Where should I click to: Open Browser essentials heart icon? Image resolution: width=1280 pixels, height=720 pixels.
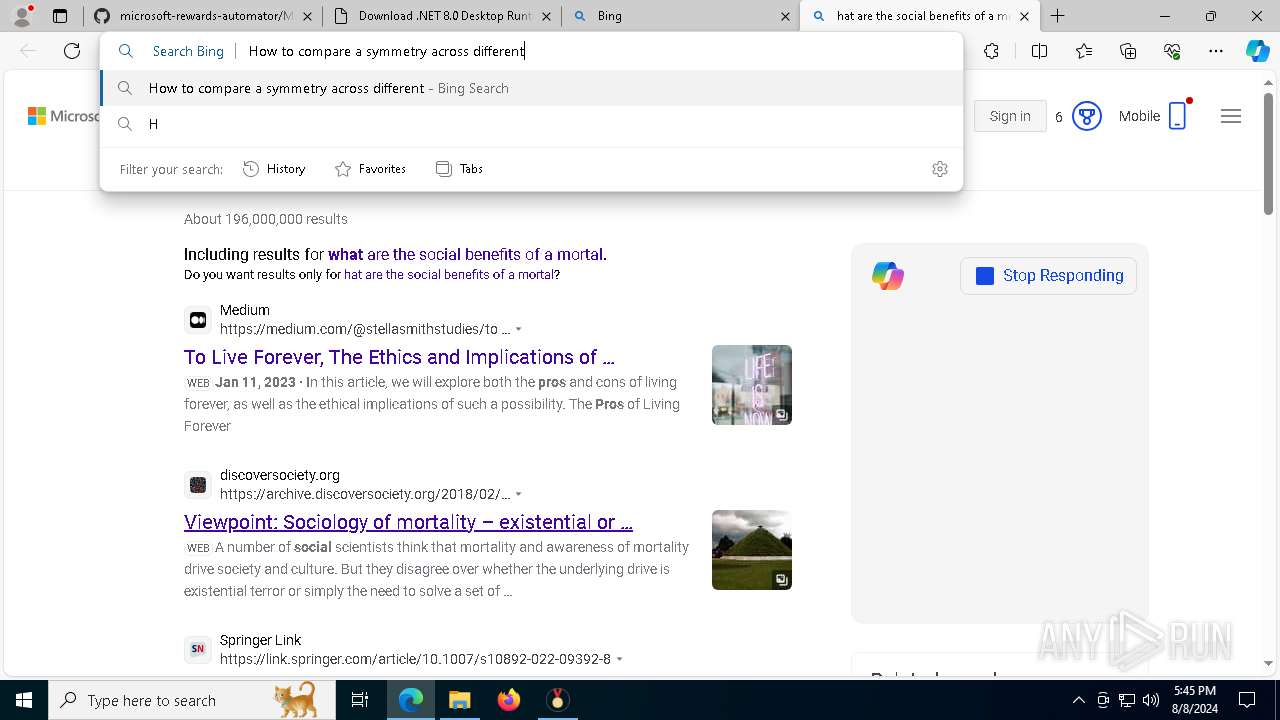pos(1172,51)
